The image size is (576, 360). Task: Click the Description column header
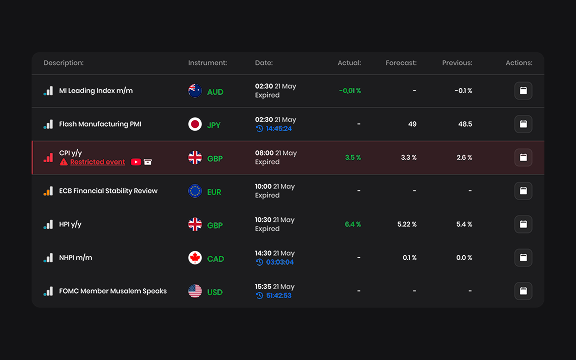[x=63, y=63]
